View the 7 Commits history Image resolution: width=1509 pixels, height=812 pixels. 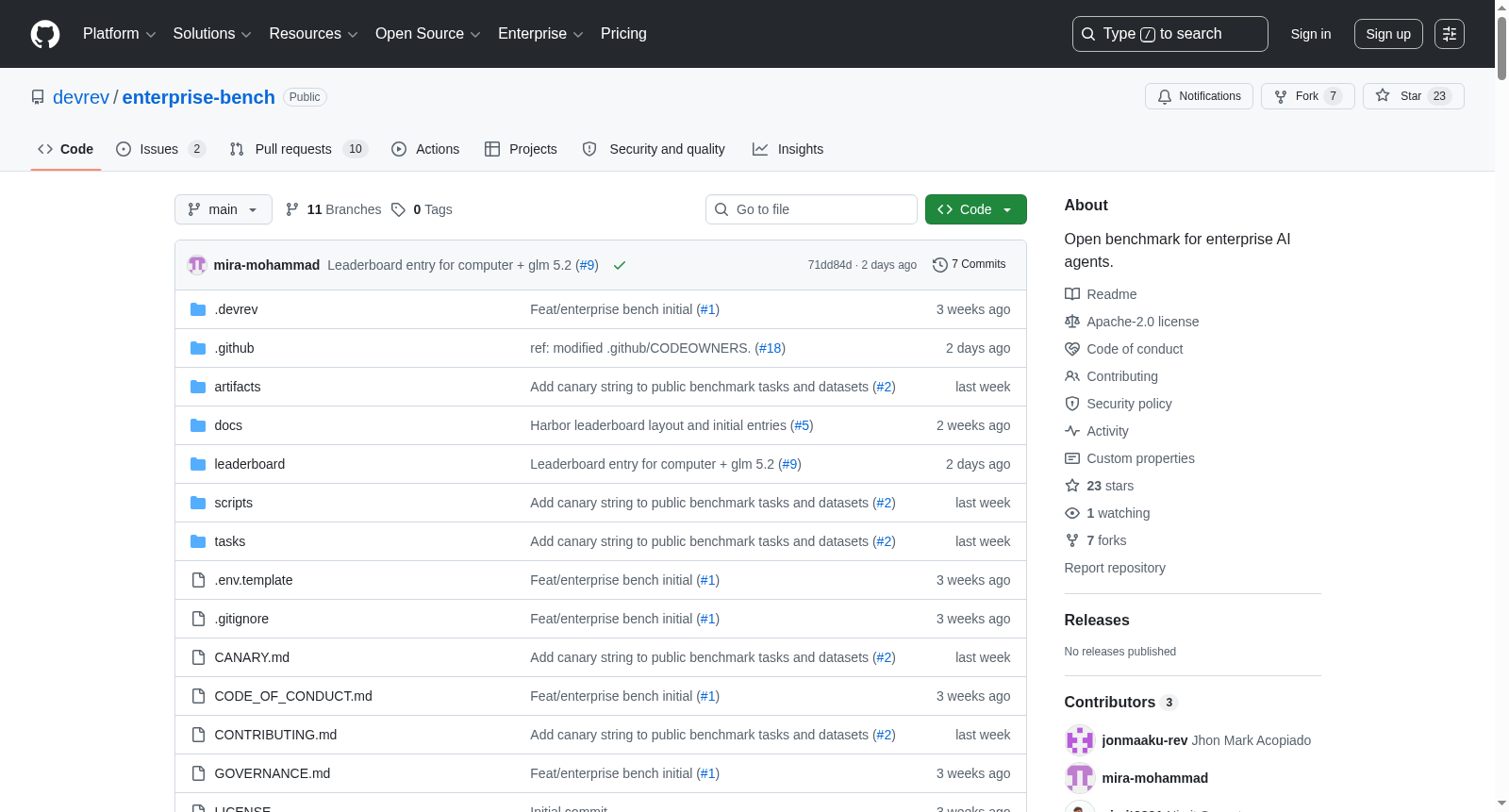pos(969,265)
